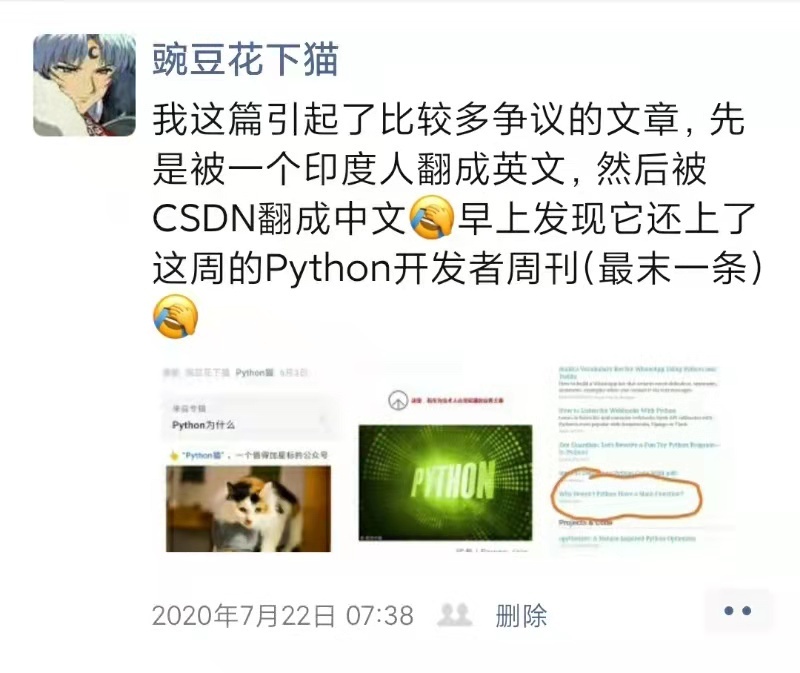Click the "How to Subscribe Webhooks With Python" entry
Image resolution: width=800 pixels, height=673 pixels.
point(617,410)
